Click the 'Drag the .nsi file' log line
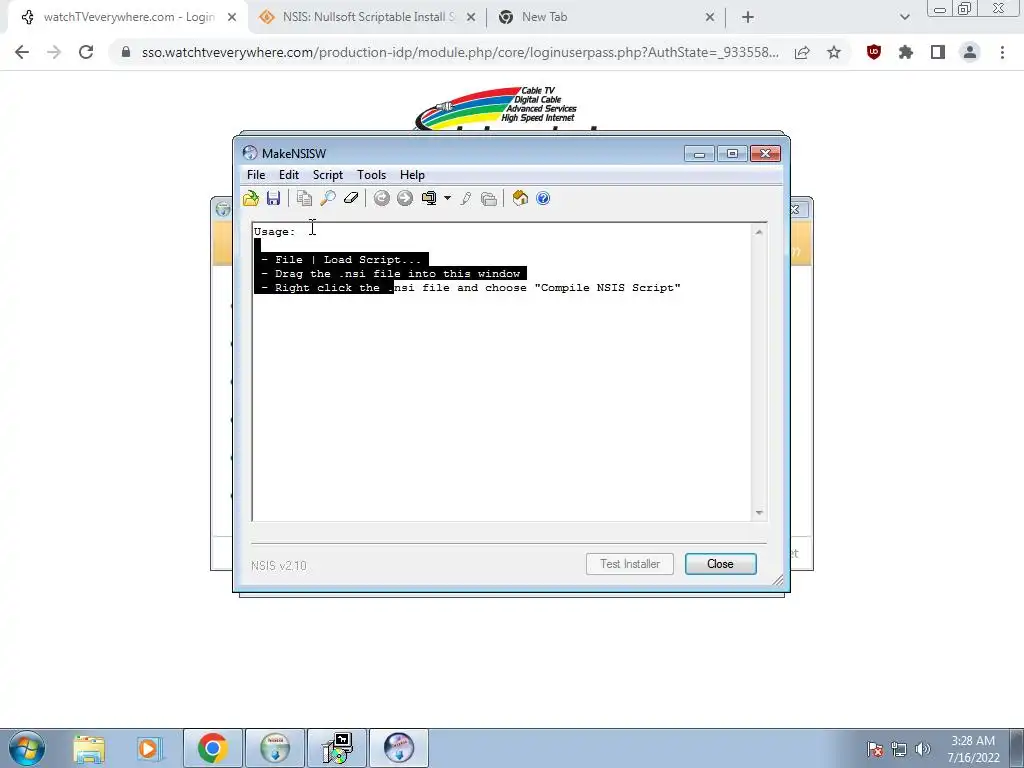The height and width of the screenshot is (768, 1024). point(391,274)
